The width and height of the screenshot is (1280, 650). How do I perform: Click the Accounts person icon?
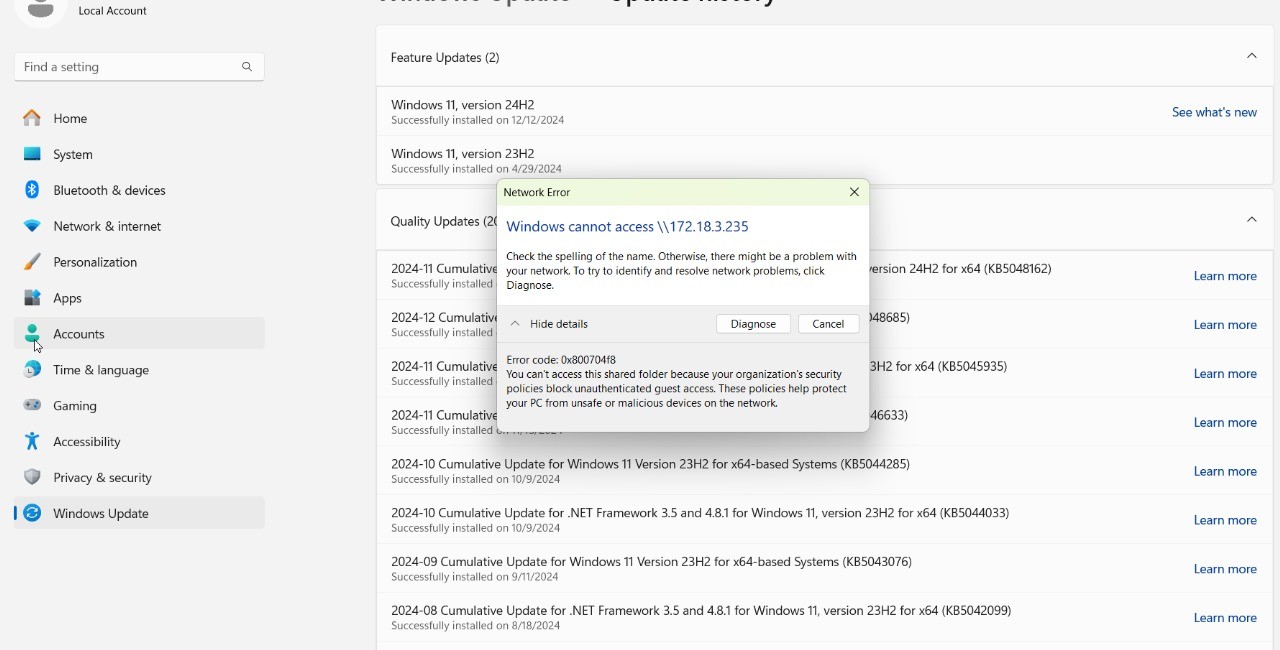[32, 333]
